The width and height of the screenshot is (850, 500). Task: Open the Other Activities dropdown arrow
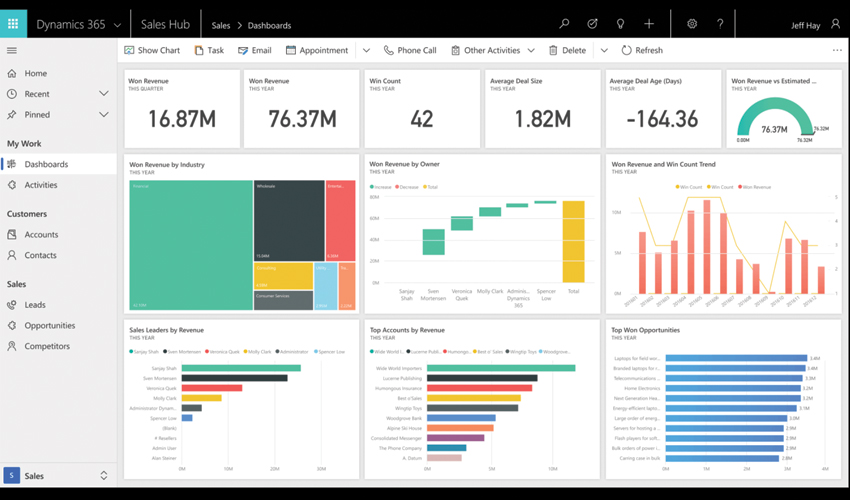click(x=531, y=50)
